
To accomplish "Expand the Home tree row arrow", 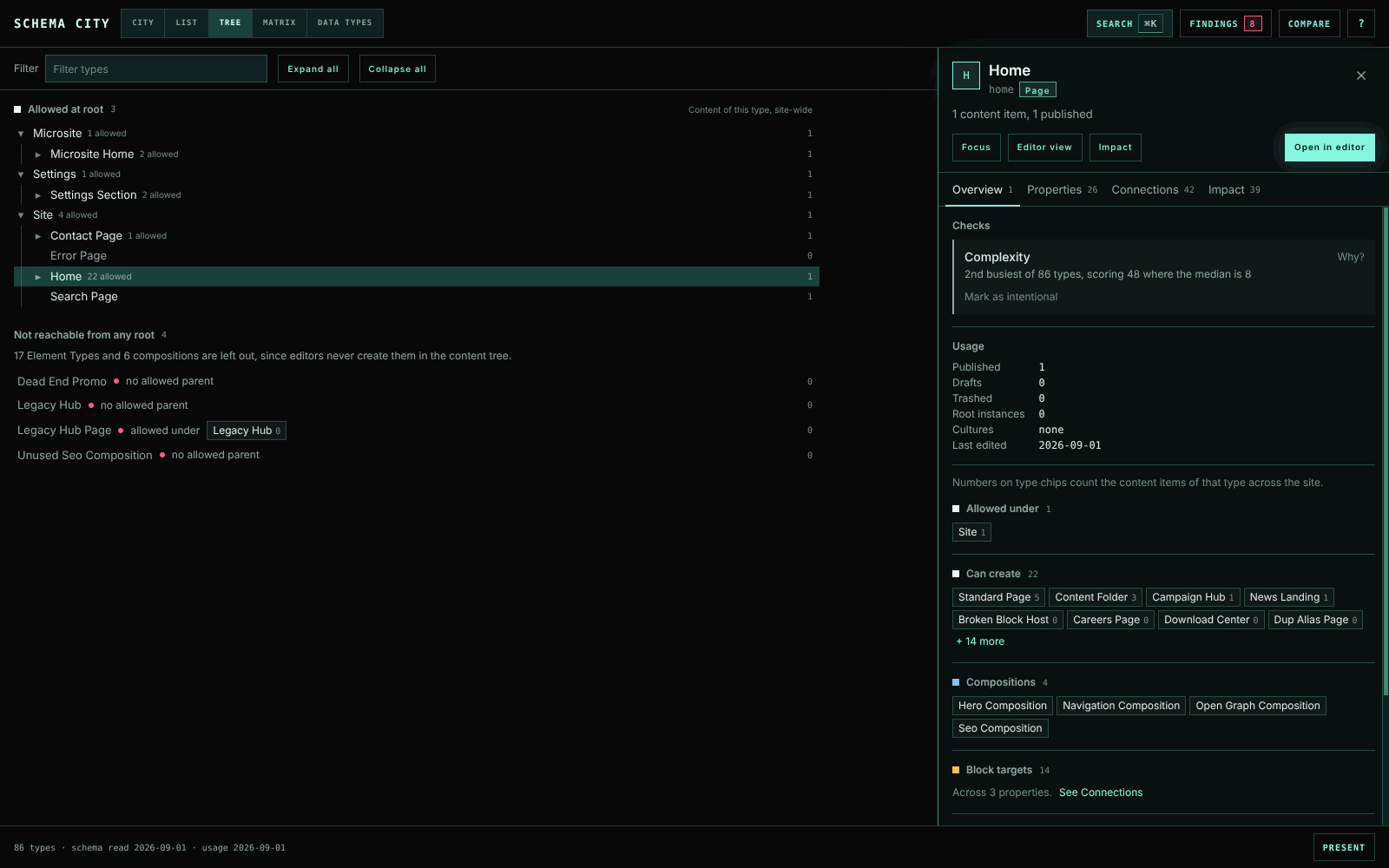I will [x=38, y=277].
